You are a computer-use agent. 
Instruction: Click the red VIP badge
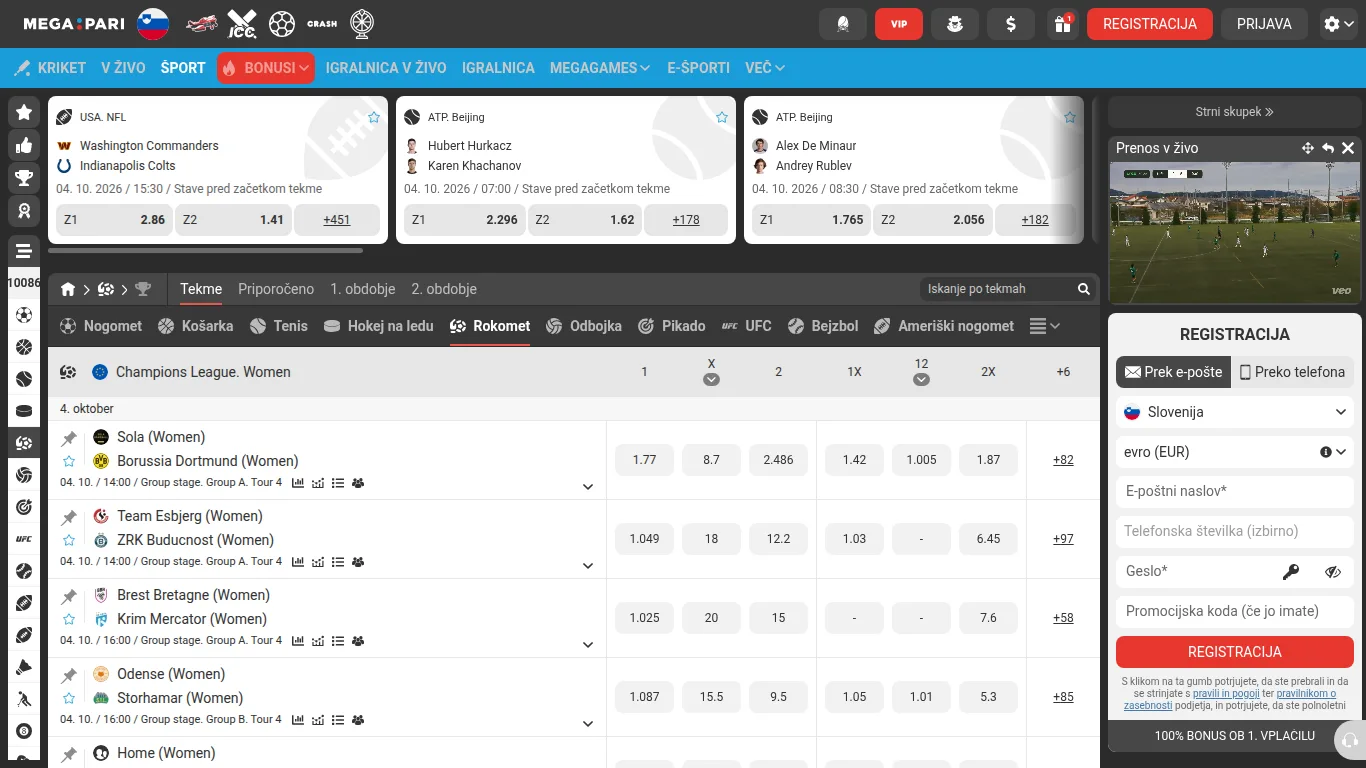[x=899, y=24]
